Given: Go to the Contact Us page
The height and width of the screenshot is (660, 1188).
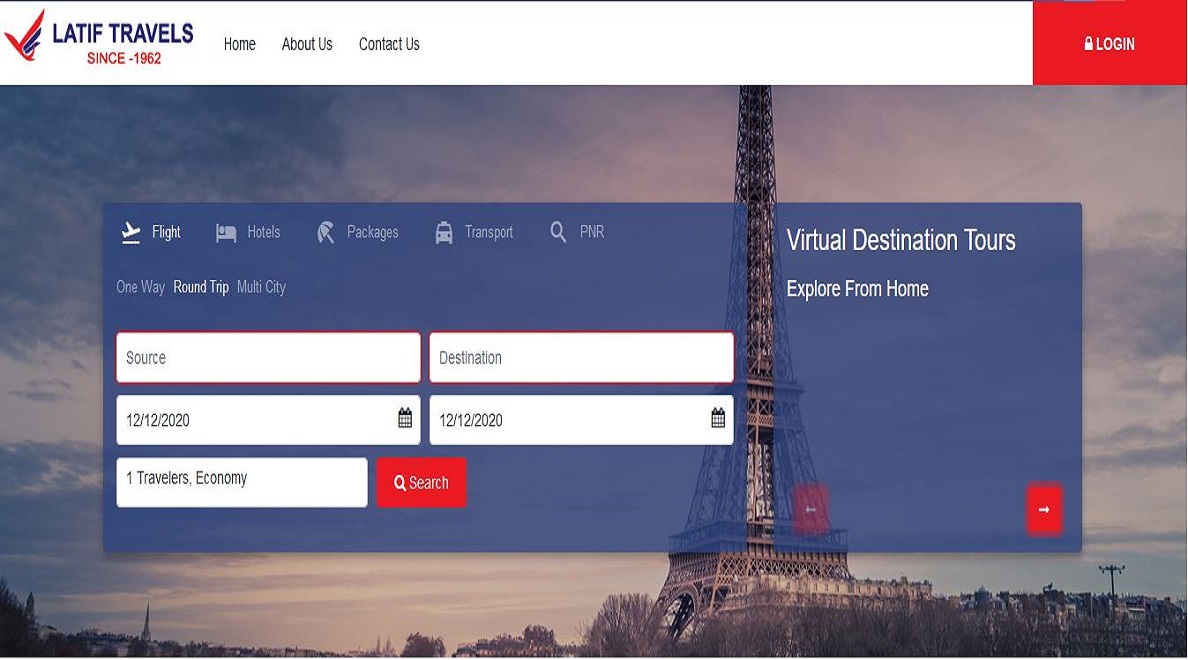Looking at the screenshot, I should pyautogui.click(x=389, y=44).
